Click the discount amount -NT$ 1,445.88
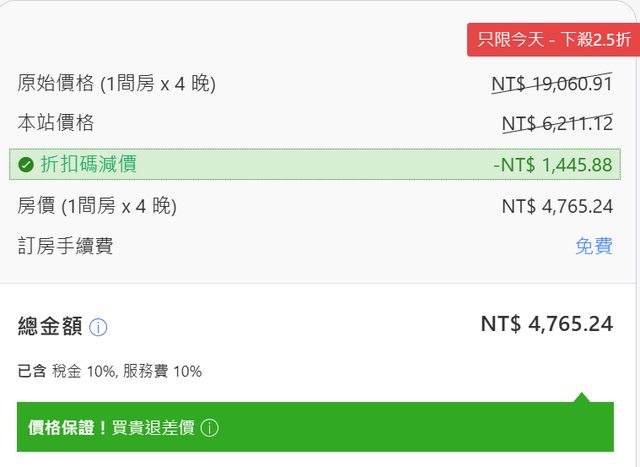Viewport: 640px width, 467px height. [552, 165]
